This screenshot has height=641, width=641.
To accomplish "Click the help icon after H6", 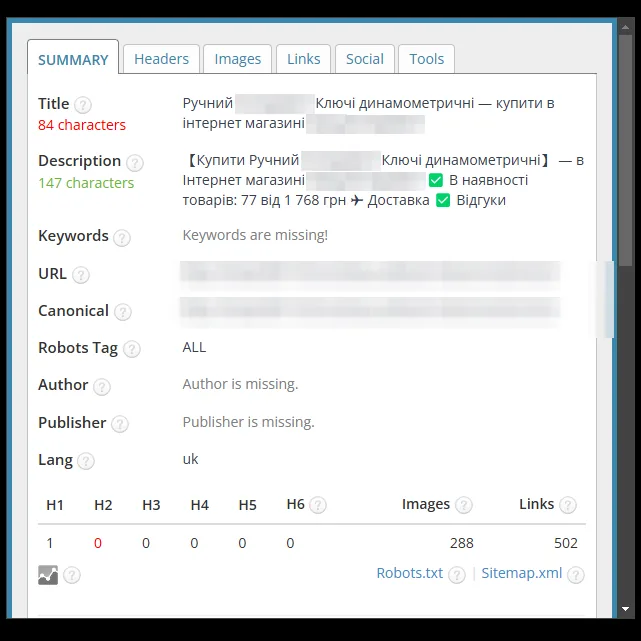I will [318, 505].
